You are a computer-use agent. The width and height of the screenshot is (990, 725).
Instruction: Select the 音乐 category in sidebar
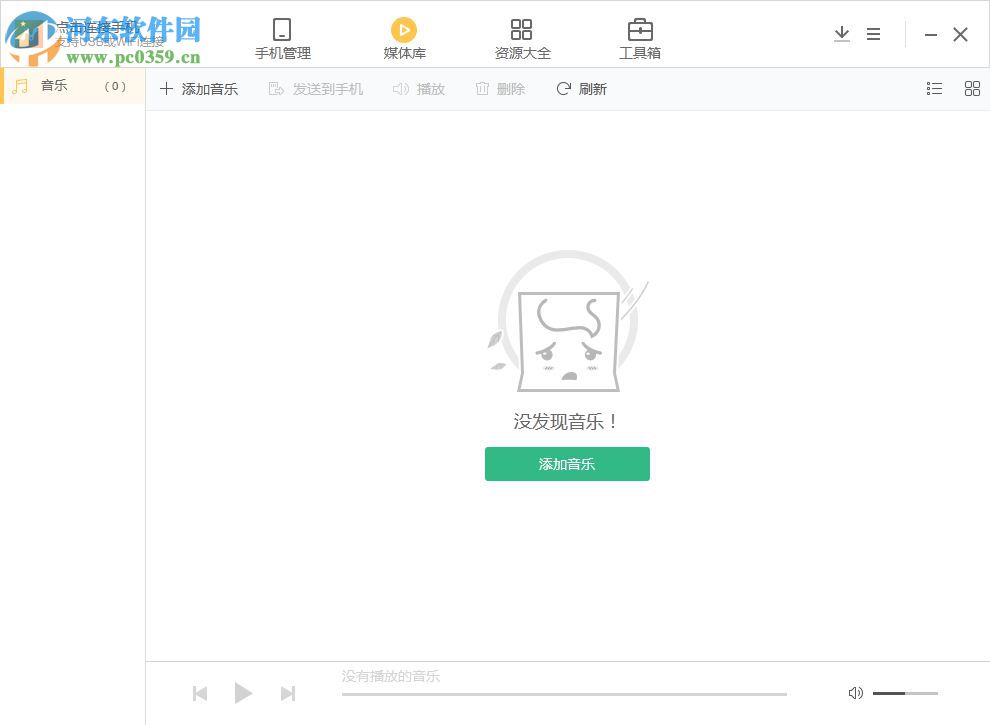coord(55,86)
